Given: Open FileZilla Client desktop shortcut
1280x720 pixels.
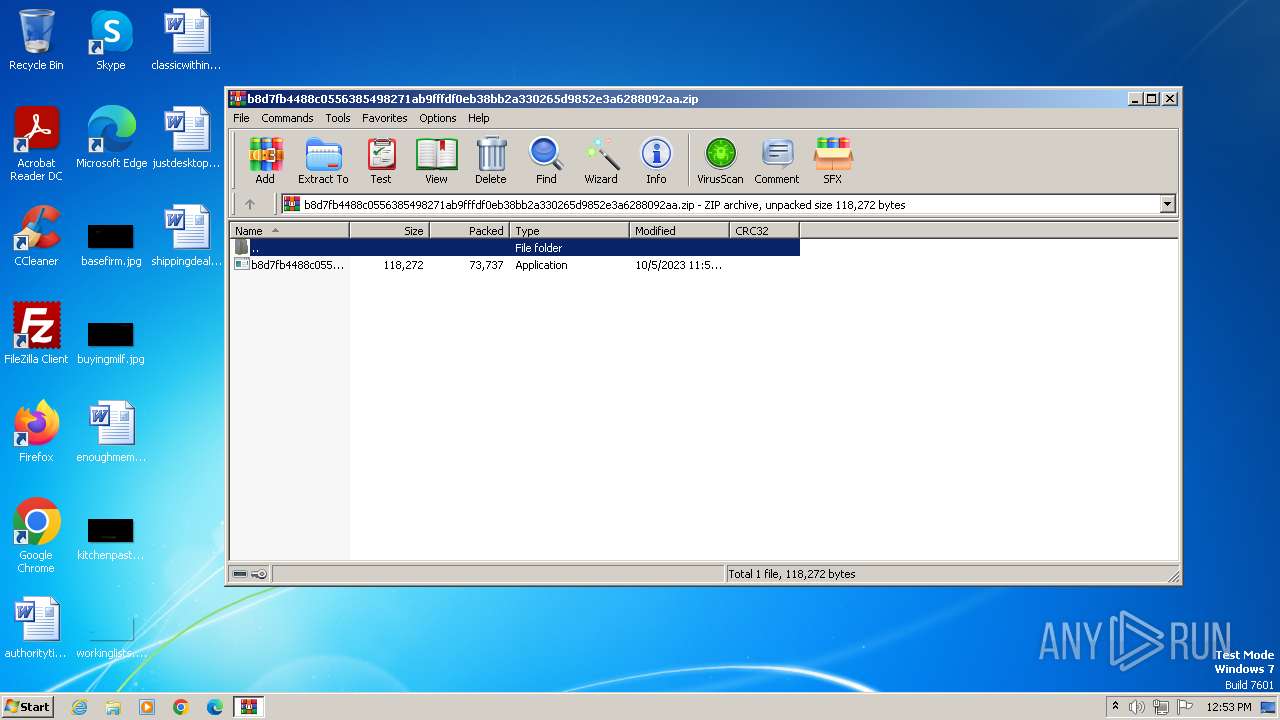Looking at the screenshot, I should coord(36,335).
